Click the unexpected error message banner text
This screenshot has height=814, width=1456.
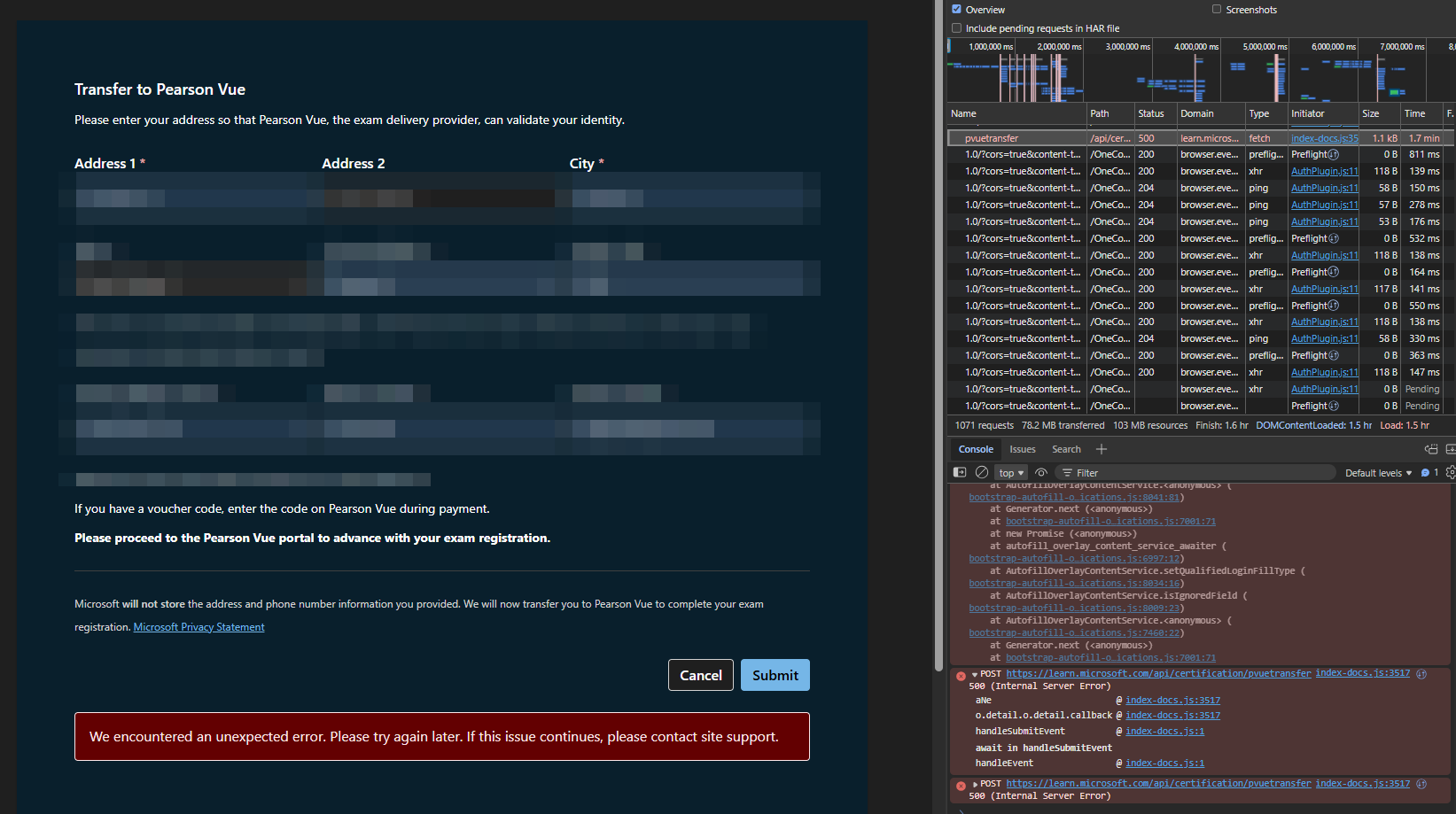coord(434,737)
